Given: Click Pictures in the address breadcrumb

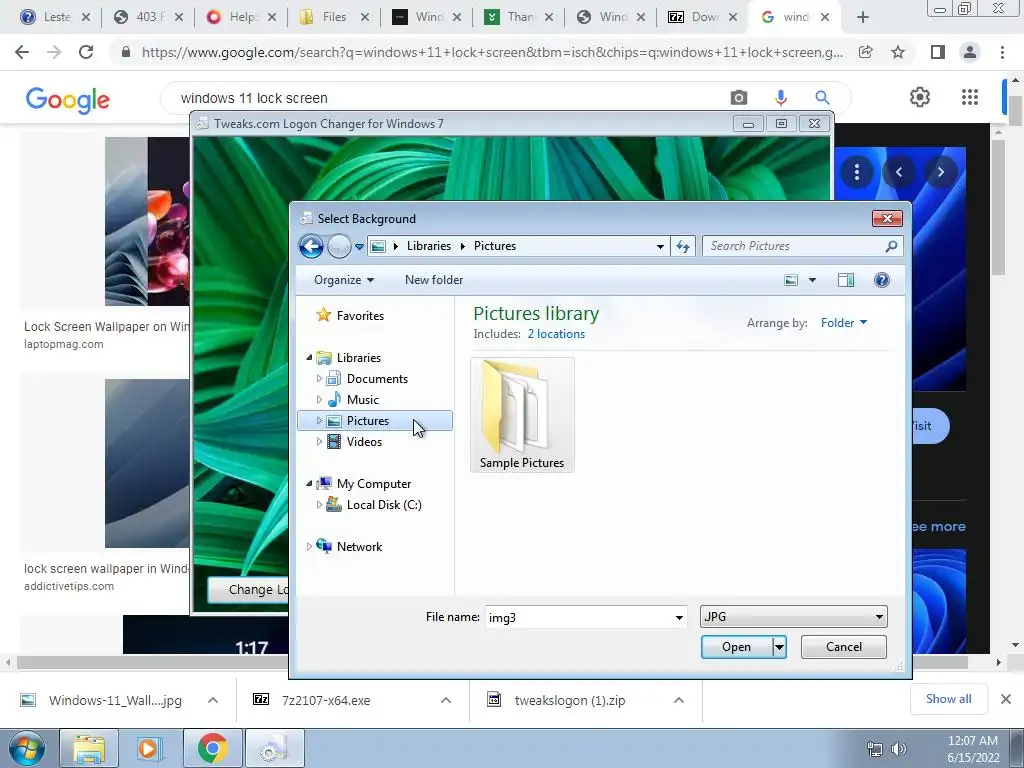Looking at the screenshot, I should [x=494, y=246].
